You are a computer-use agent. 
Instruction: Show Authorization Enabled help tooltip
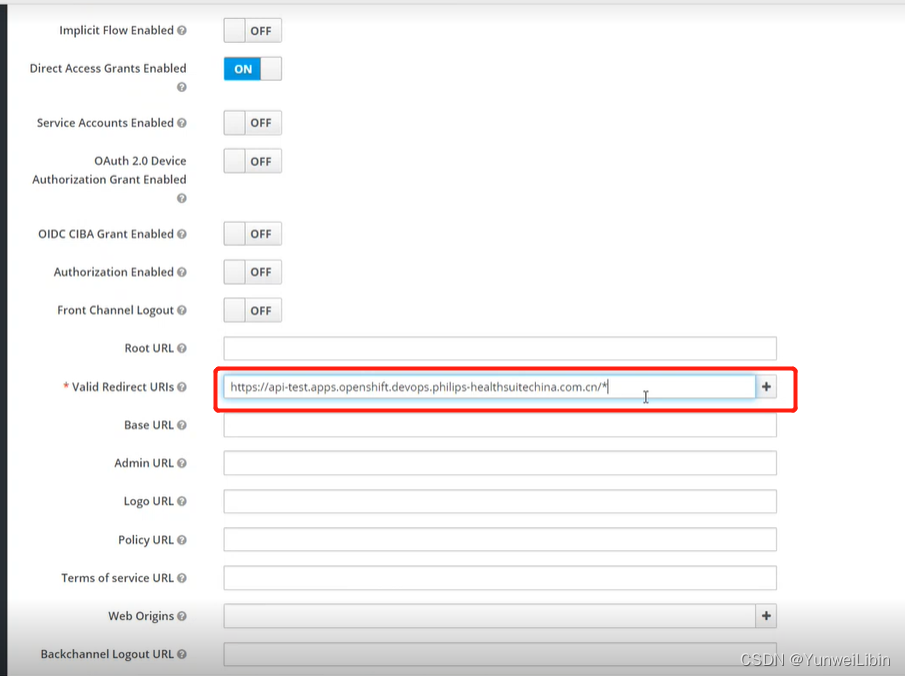click(x=182, y=272)
